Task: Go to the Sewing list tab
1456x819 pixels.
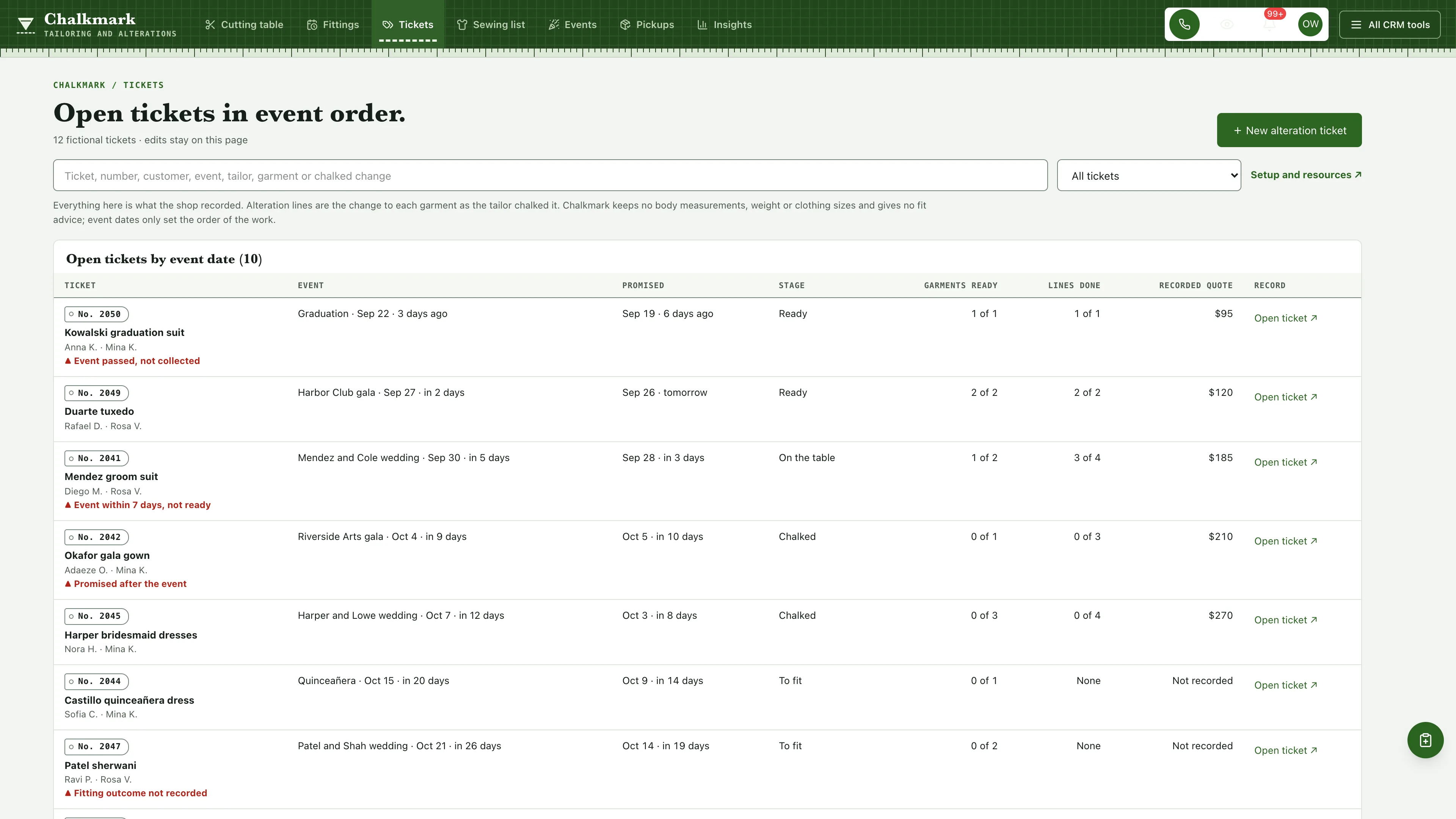Action: tap(491, 25)
